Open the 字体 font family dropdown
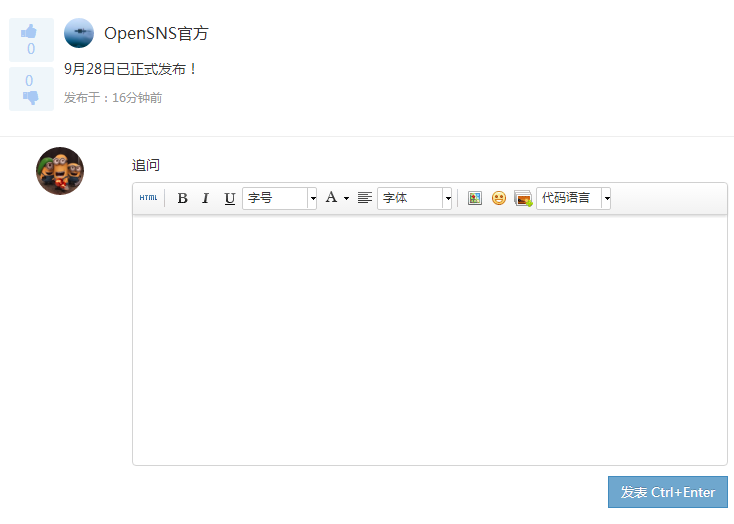This screenshot has height=524, width=734. (414, 198)
